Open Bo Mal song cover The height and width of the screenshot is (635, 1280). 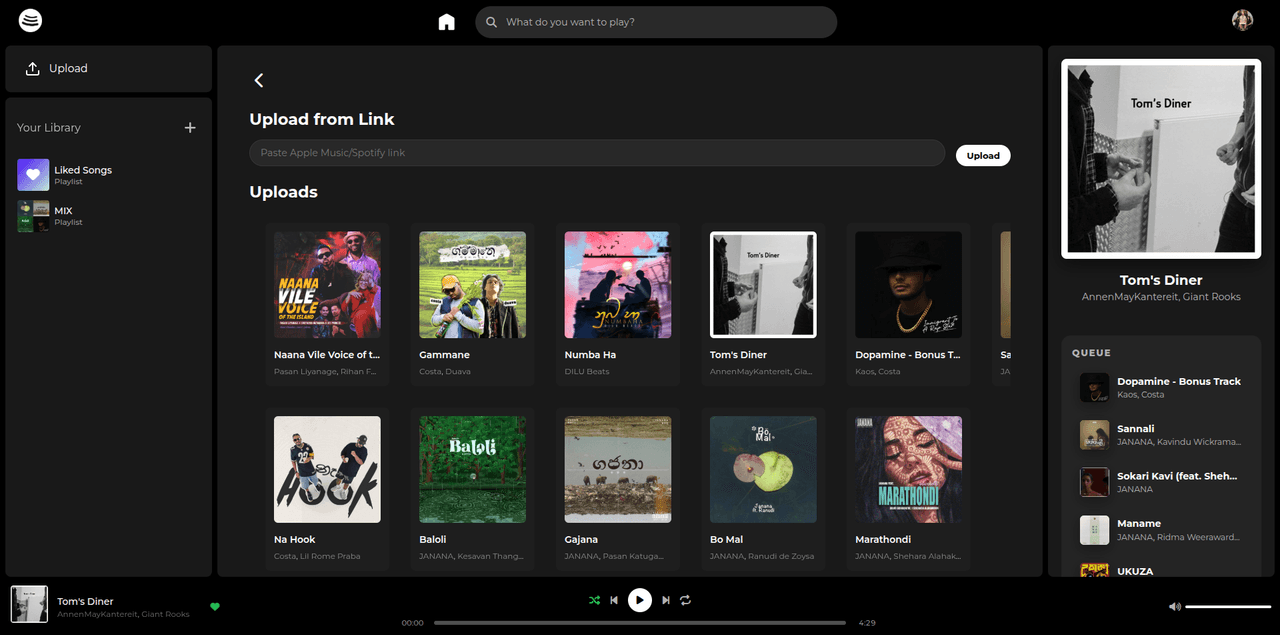pyautogui.click(x=763, y=469)
